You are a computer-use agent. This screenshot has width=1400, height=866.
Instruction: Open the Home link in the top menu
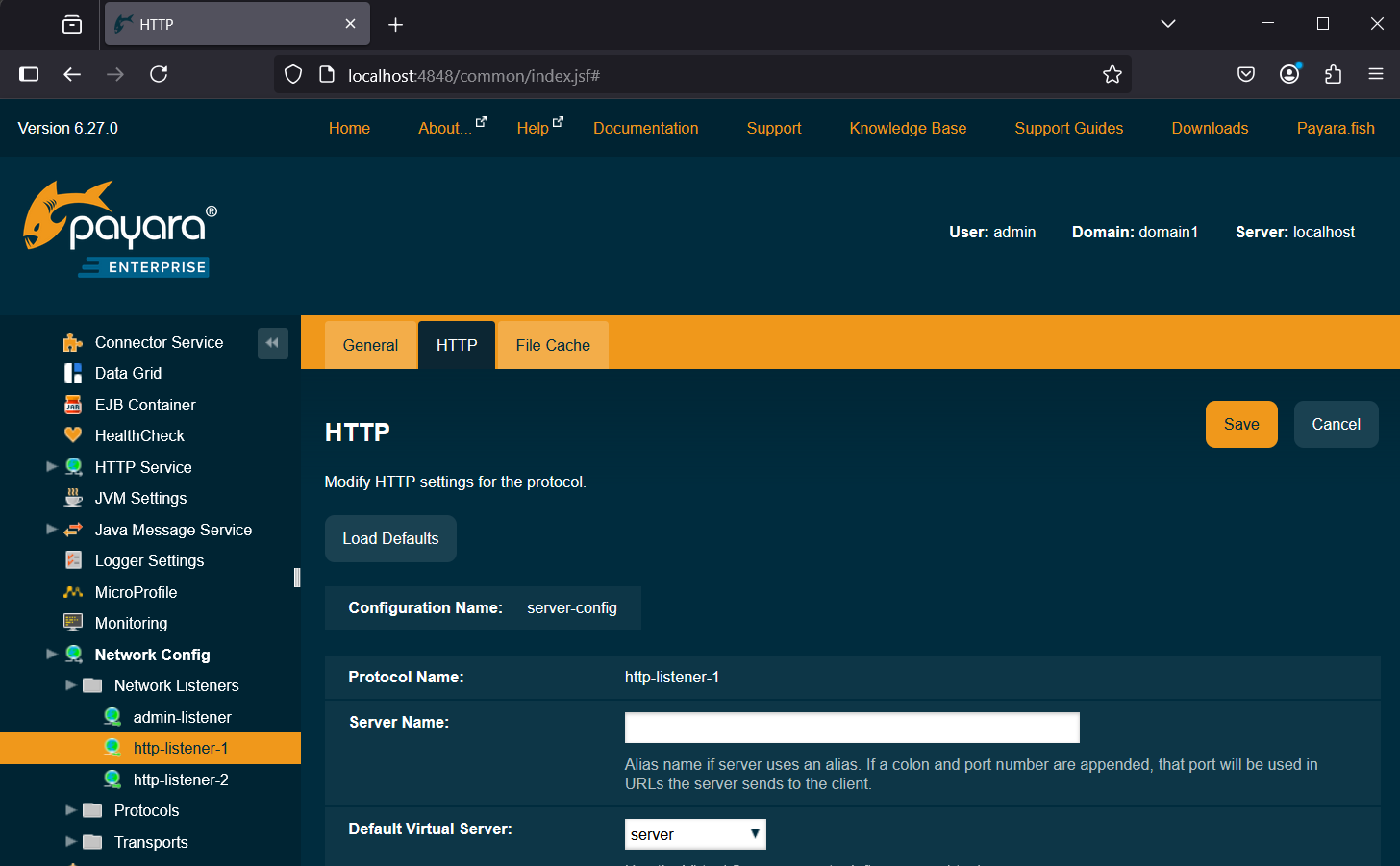[x=349, y=128]
